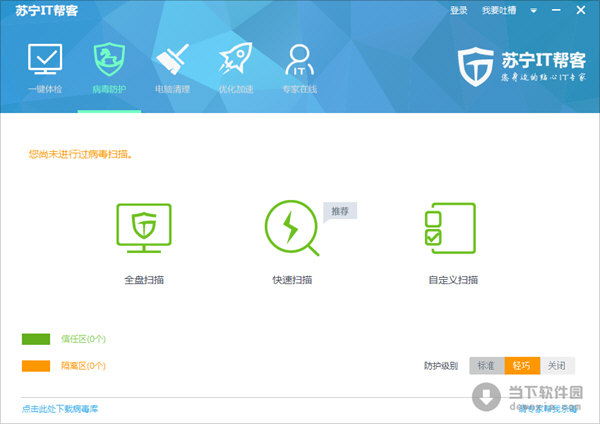The height and width of the screenshot is (424, 600).
Task: Open the 我要吐槽 feedback link
Action: [x=499, y=10]
